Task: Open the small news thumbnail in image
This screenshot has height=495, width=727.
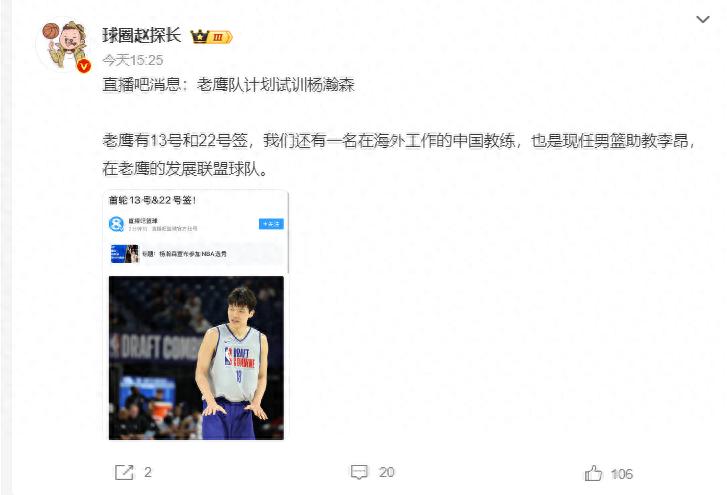Action: [x=124, y=254]
